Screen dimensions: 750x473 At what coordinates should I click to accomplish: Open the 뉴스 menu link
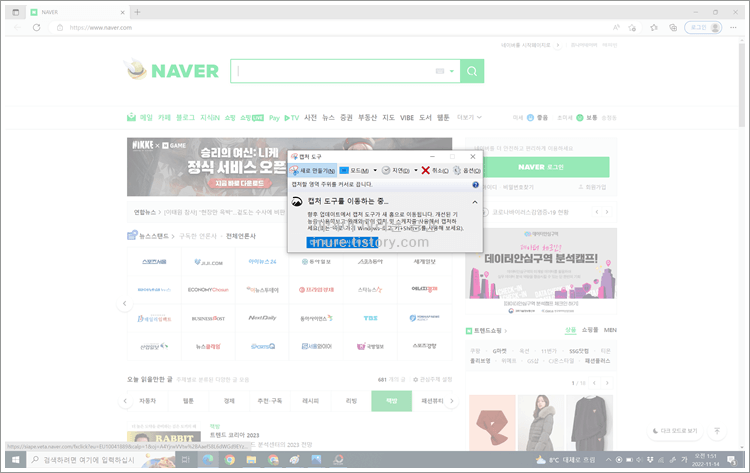pos(328,118)
